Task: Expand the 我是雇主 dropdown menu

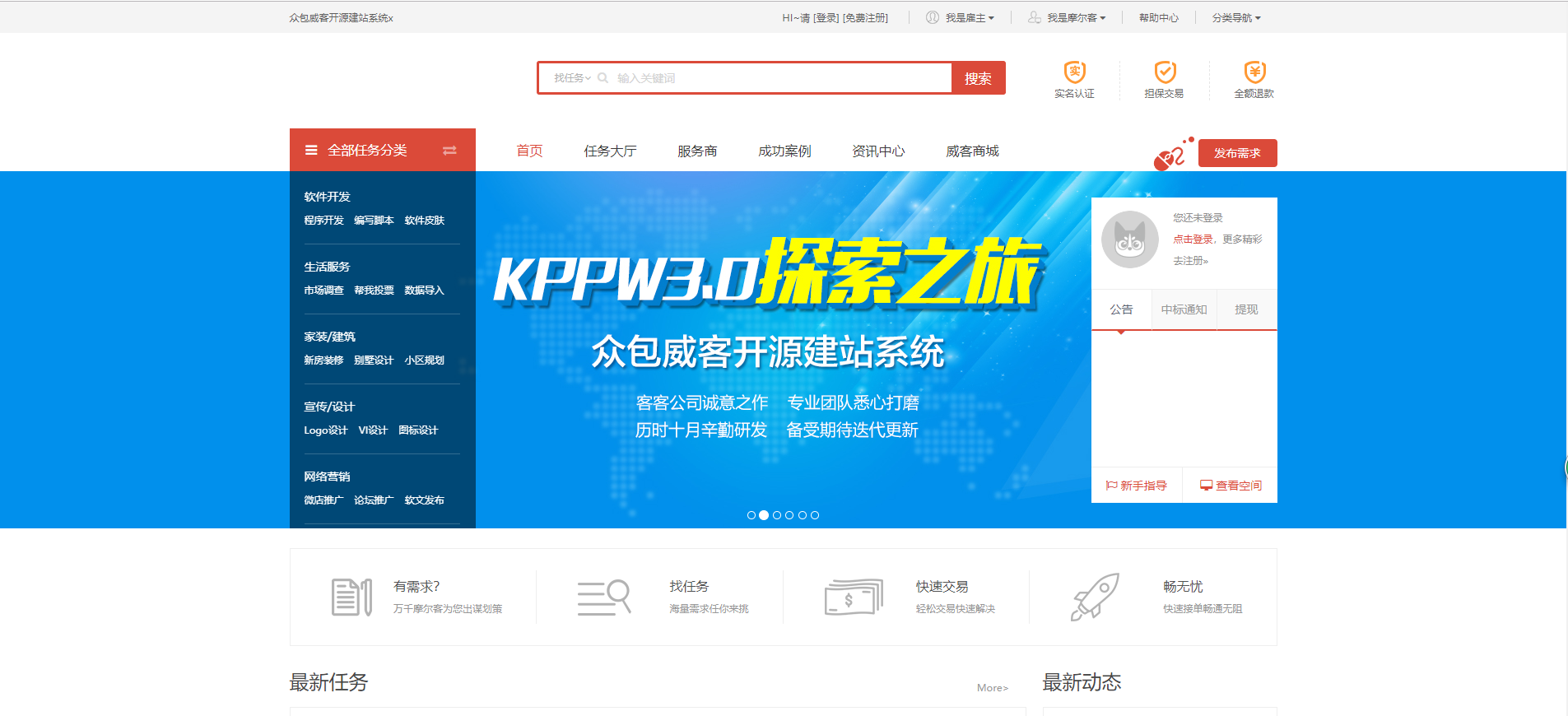Action: coord(970,17)
